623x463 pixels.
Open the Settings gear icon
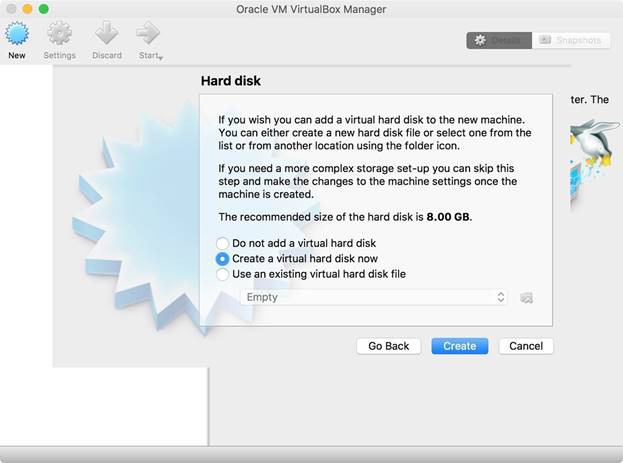click(x=59, y=34)
